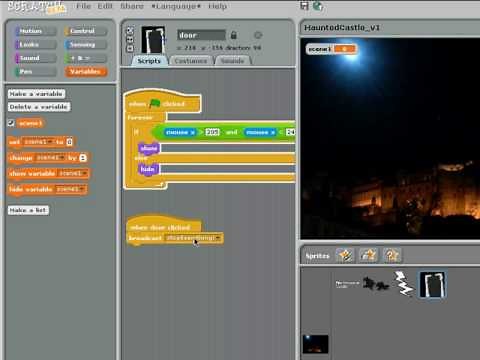Screen dimensions: 480x360
Task: Toggle the scene1 variable checkbox
Action: point(11,123)
